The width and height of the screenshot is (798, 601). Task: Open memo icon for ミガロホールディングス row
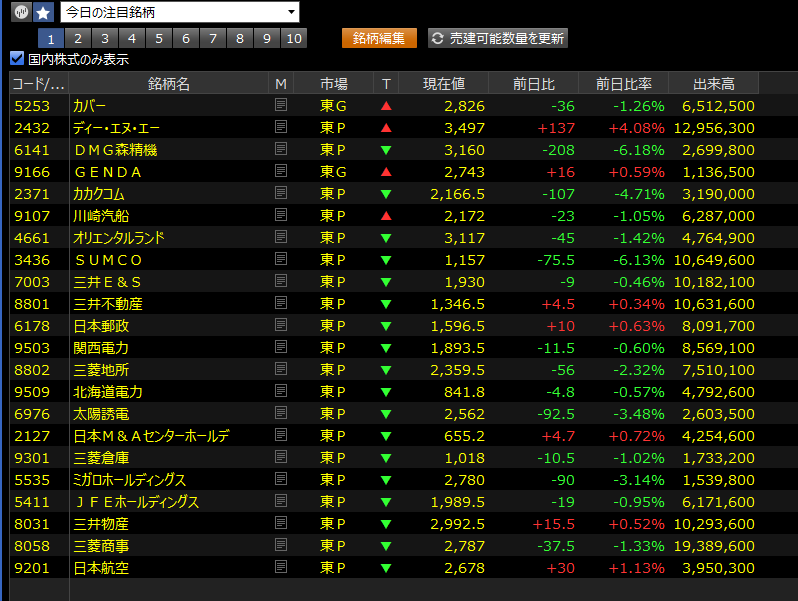pos(281,479)
